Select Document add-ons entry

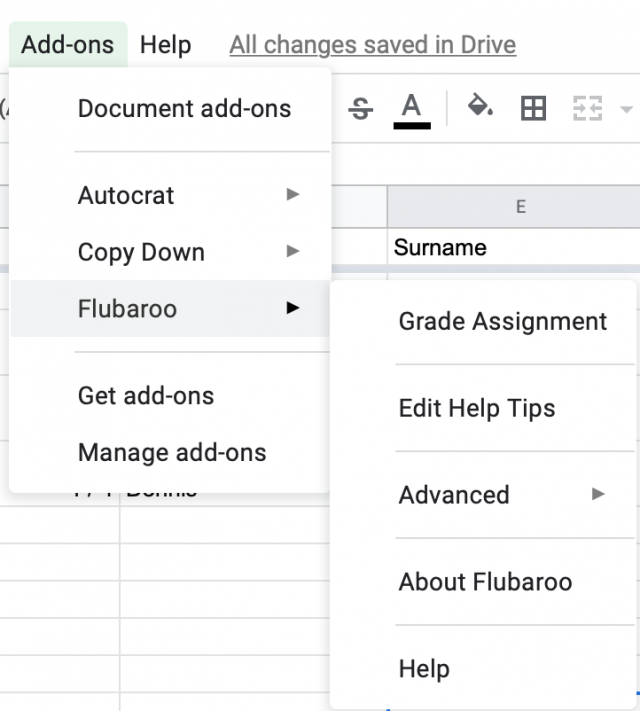(170, 109)
